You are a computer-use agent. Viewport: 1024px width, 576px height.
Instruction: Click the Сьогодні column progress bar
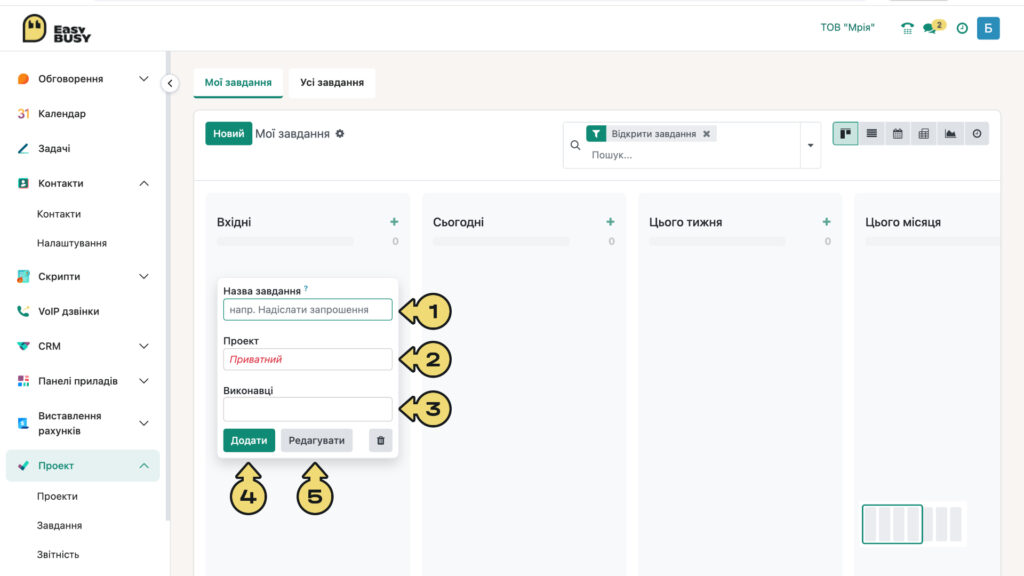502,242
